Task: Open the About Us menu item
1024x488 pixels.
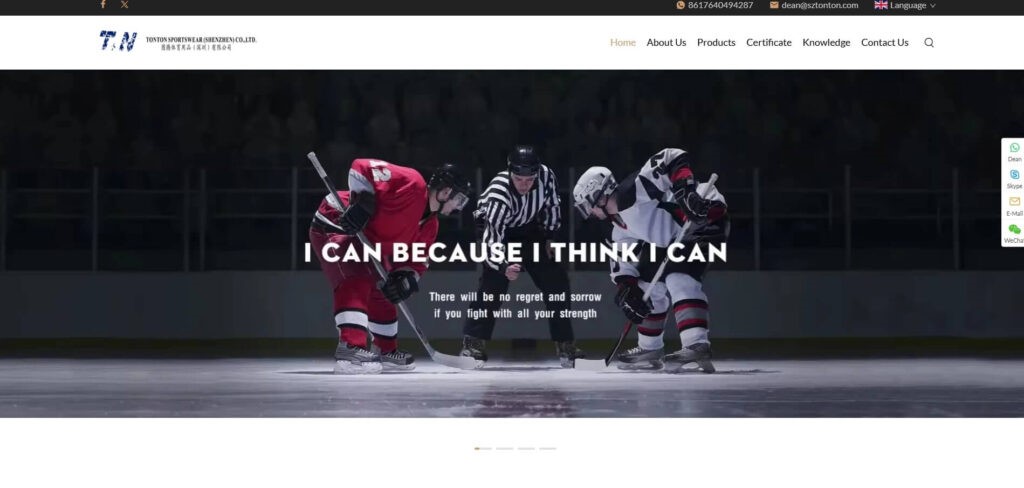Action: pos(666,42)
